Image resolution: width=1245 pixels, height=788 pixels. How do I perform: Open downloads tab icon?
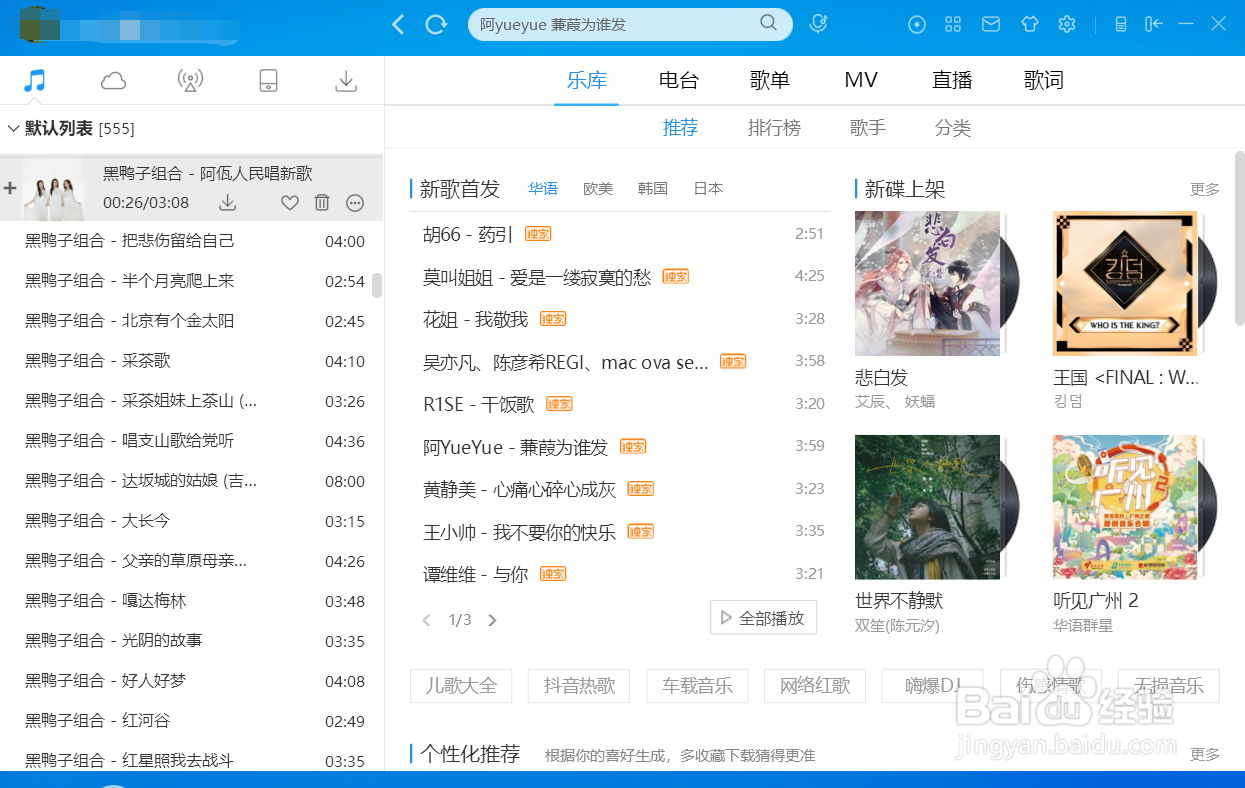click(346, 81)
